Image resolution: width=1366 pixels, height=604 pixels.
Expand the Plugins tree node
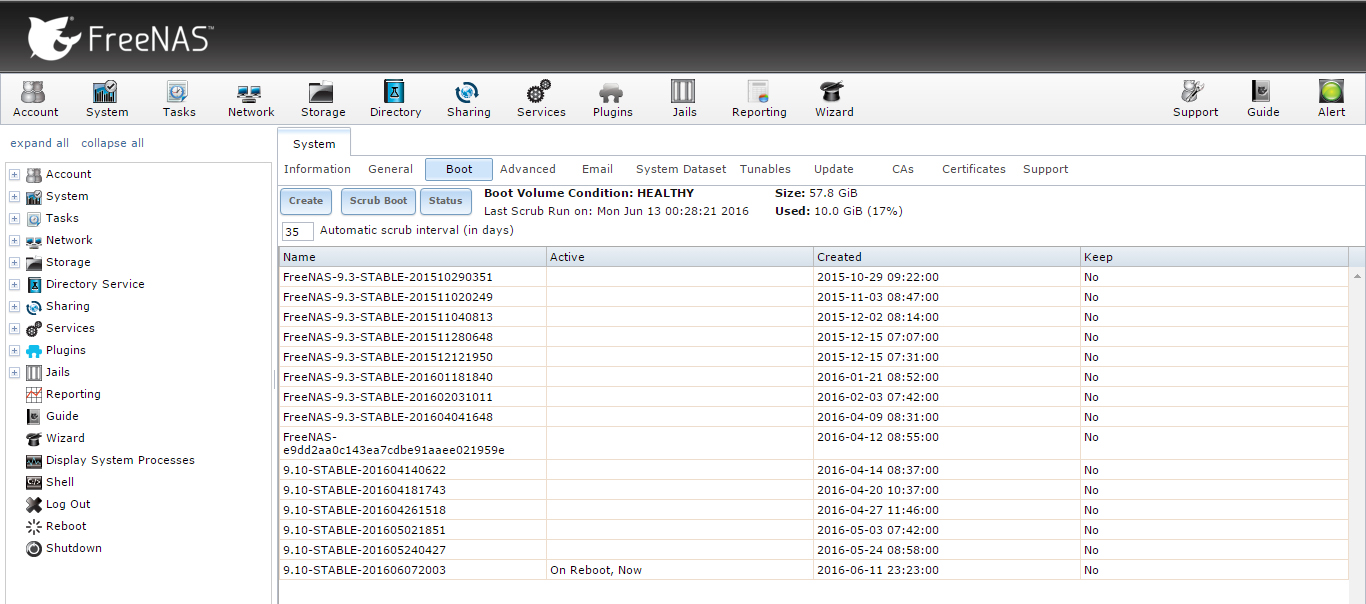click(x=15, y=350)
